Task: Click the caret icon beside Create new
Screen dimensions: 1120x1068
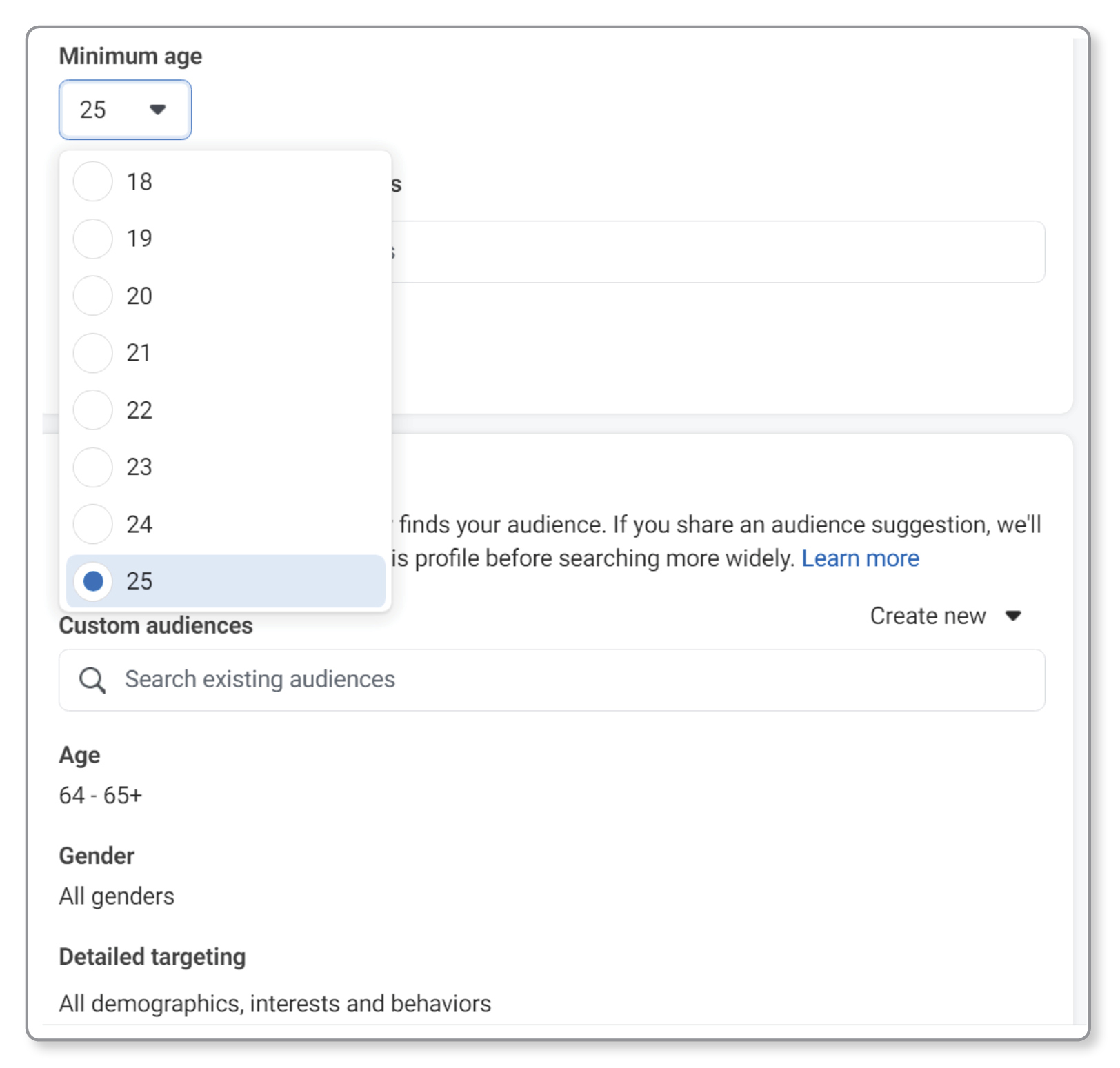Action: click(1012, 616)
